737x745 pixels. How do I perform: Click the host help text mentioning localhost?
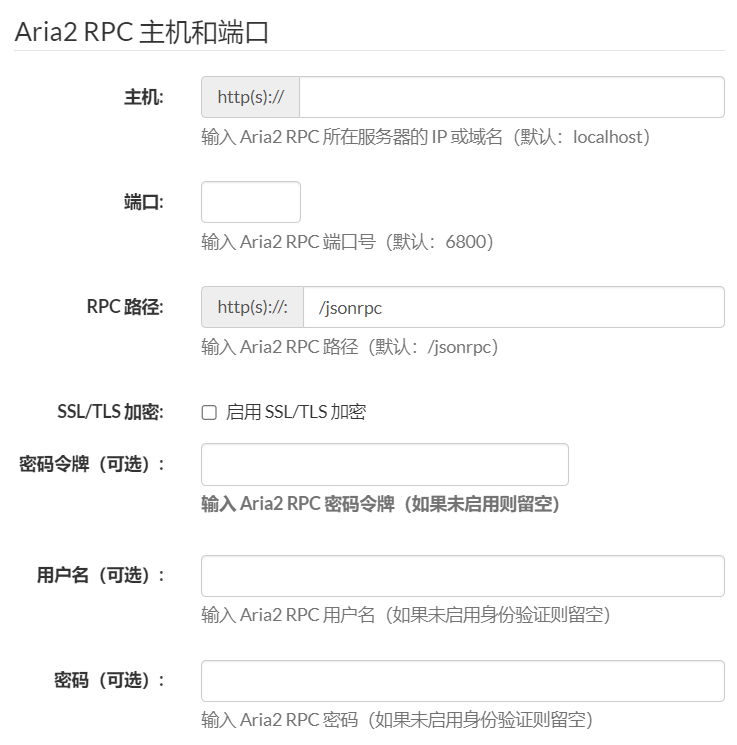pyautogui.click(x=425, y=137)
